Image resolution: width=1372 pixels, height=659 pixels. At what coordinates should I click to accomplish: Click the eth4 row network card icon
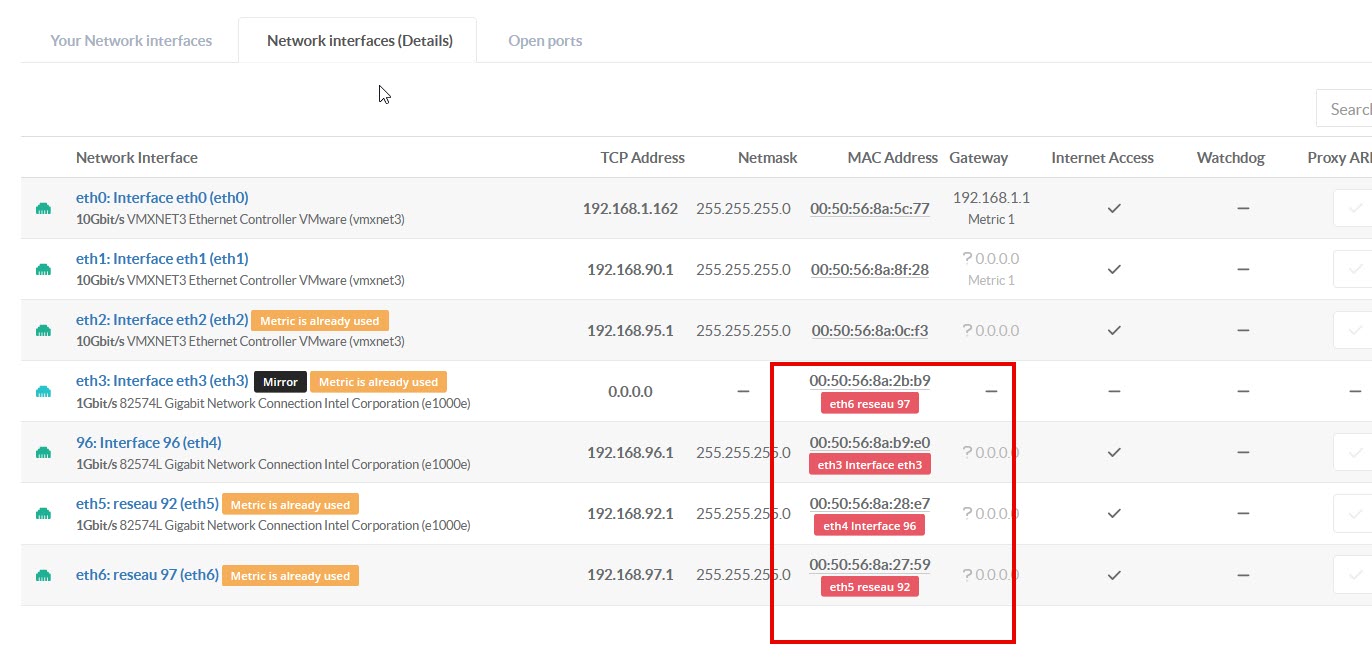tap(43, 453)
